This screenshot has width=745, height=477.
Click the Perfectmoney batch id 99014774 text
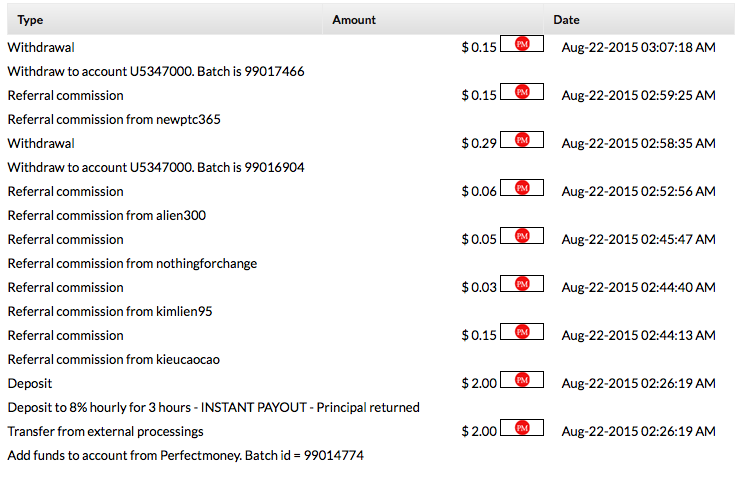[x=185, y=456]
